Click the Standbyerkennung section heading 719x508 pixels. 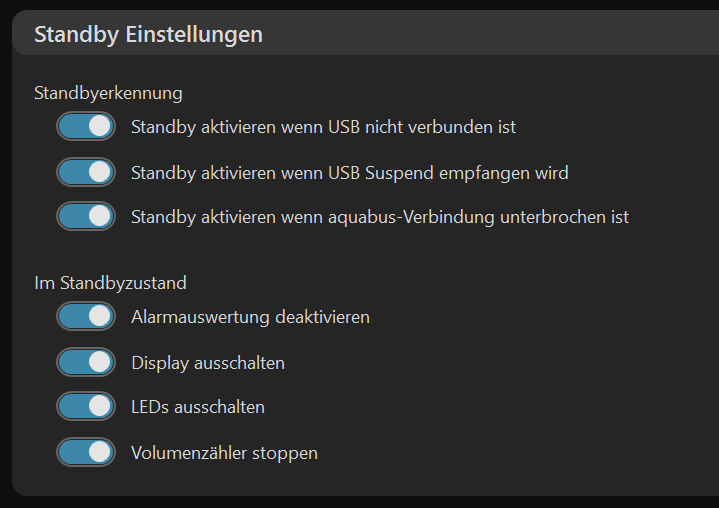[x=108, y=93]
